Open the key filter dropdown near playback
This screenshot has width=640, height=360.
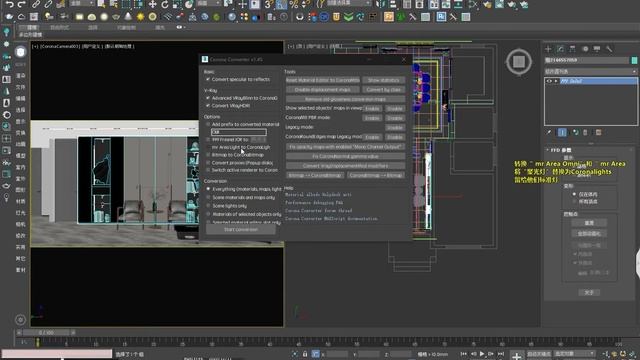pyautogui.click(x=574, y=353)
